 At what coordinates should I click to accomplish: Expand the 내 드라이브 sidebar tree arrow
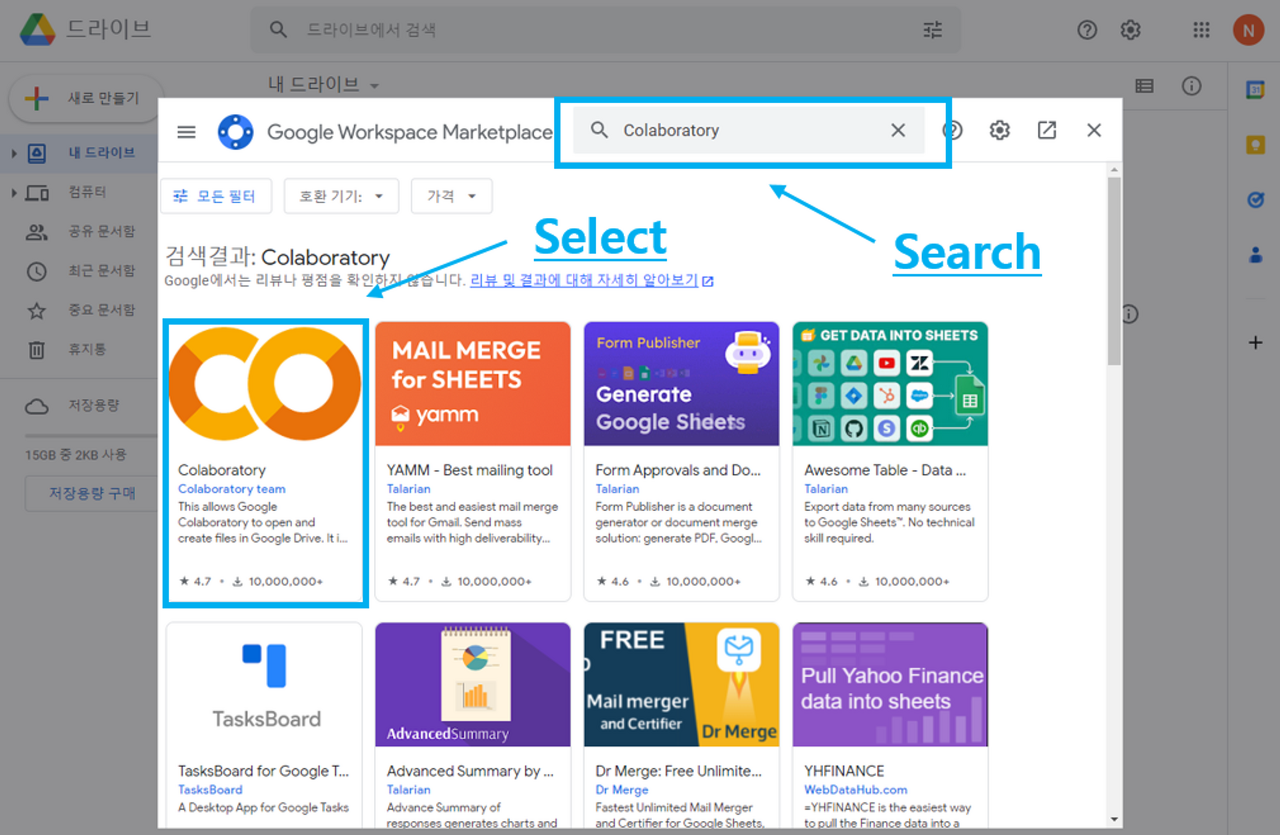14,154
